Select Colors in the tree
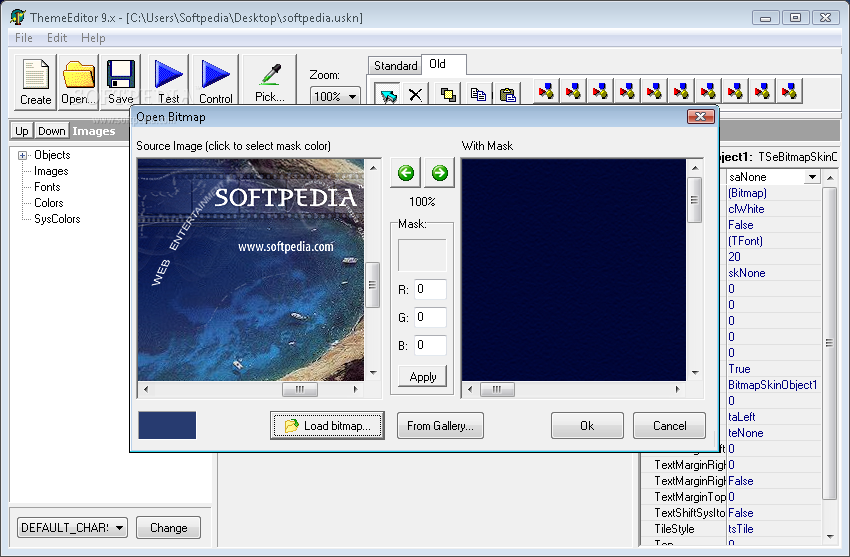The image size is (850, 557). tap(49, 203)
